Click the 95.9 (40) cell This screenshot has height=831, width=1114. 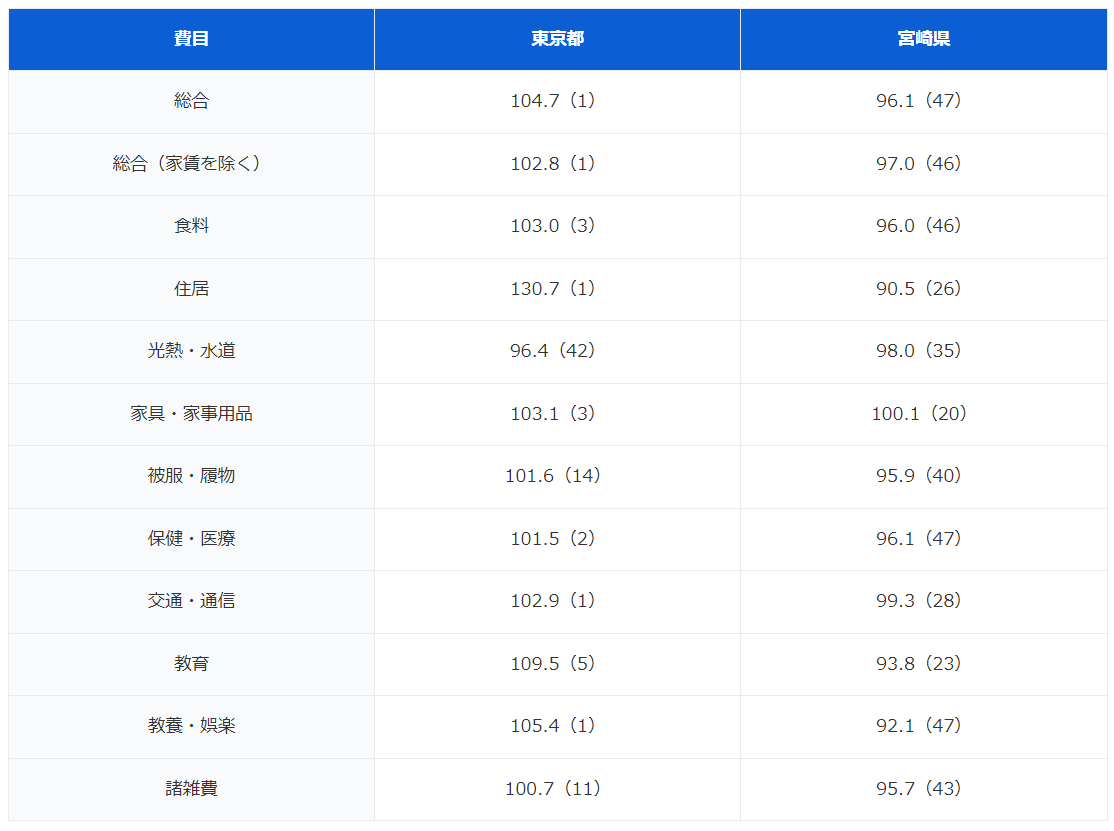[x=923, y=476]
